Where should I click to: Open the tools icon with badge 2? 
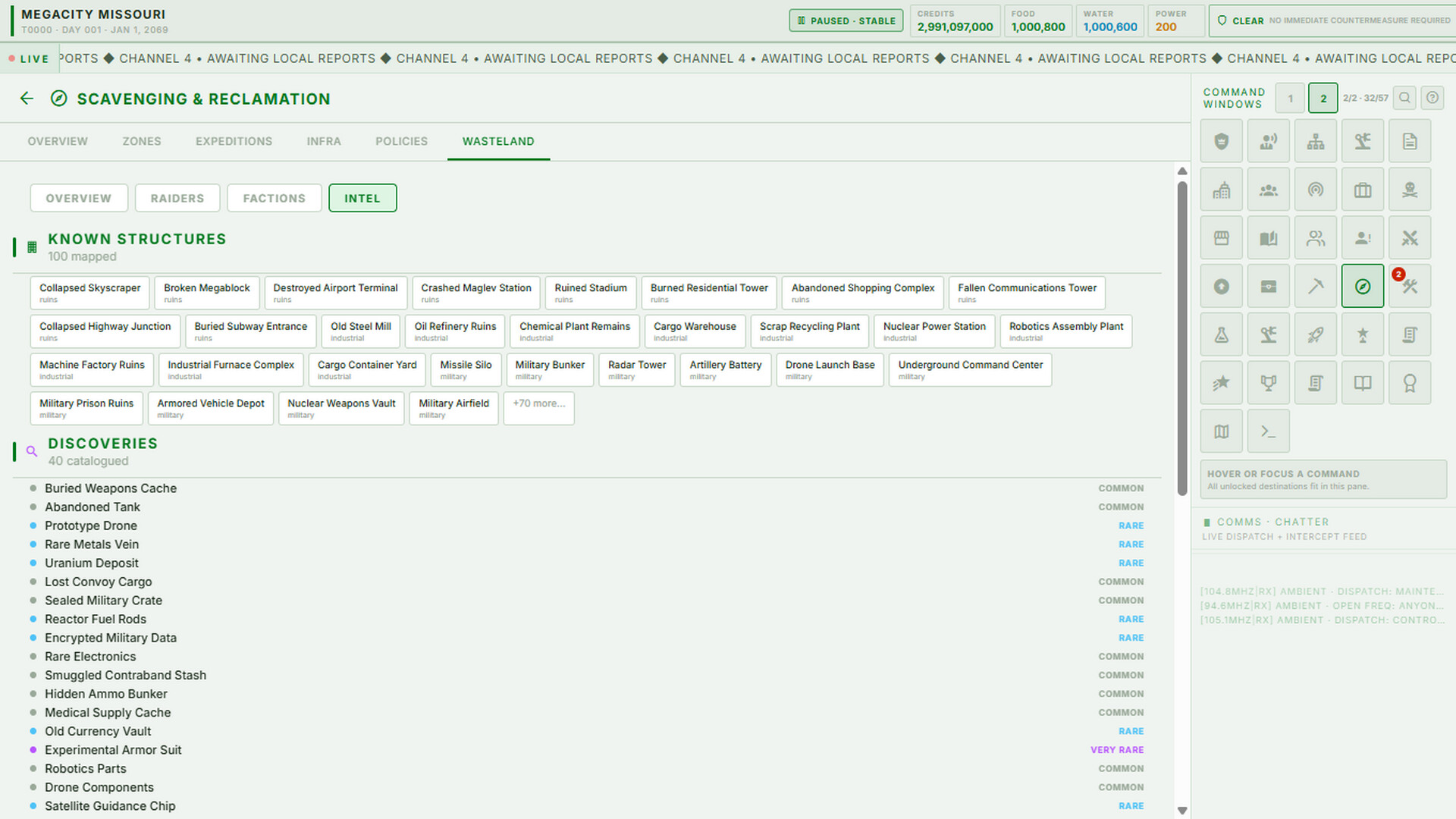[x=1409, y=287]
